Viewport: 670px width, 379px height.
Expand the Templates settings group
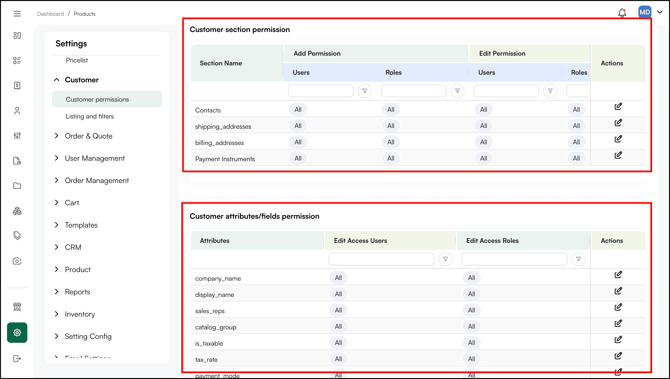tap(56, 225)
